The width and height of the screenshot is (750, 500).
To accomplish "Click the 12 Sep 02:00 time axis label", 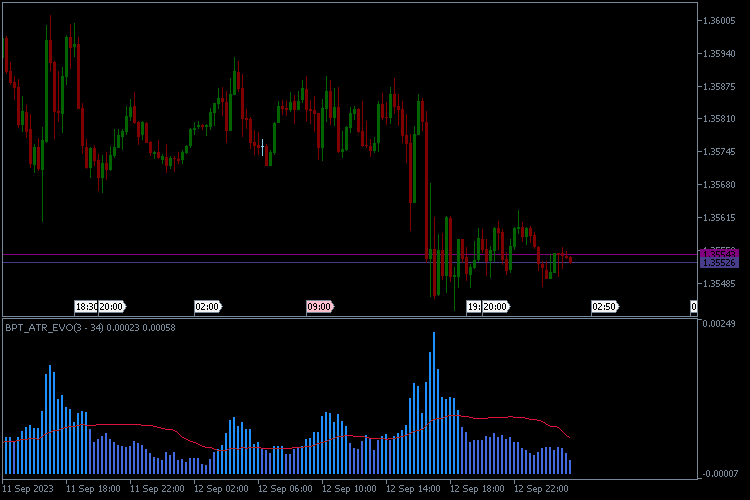I will [221, 489].
